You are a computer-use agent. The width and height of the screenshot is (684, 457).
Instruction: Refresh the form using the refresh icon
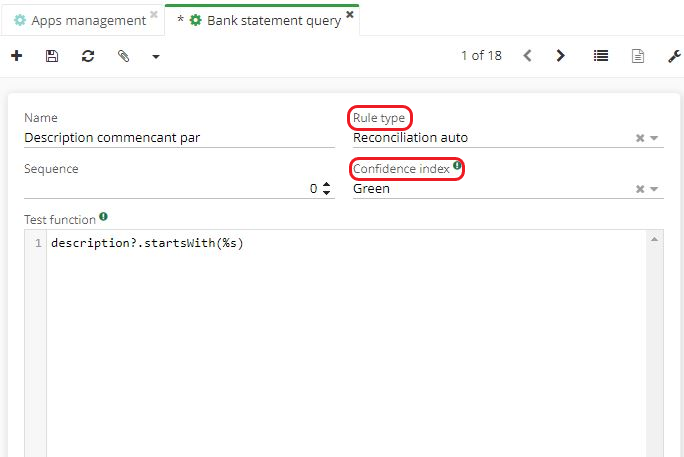click(88, 56)
